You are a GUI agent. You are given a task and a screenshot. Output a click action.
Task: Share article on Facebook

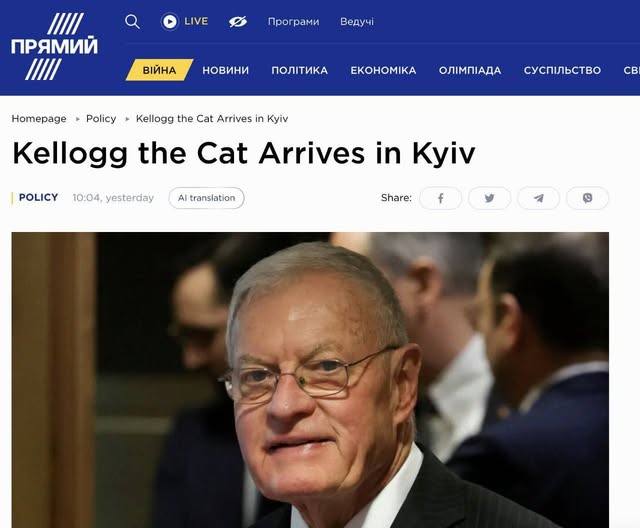coord(440,198)
